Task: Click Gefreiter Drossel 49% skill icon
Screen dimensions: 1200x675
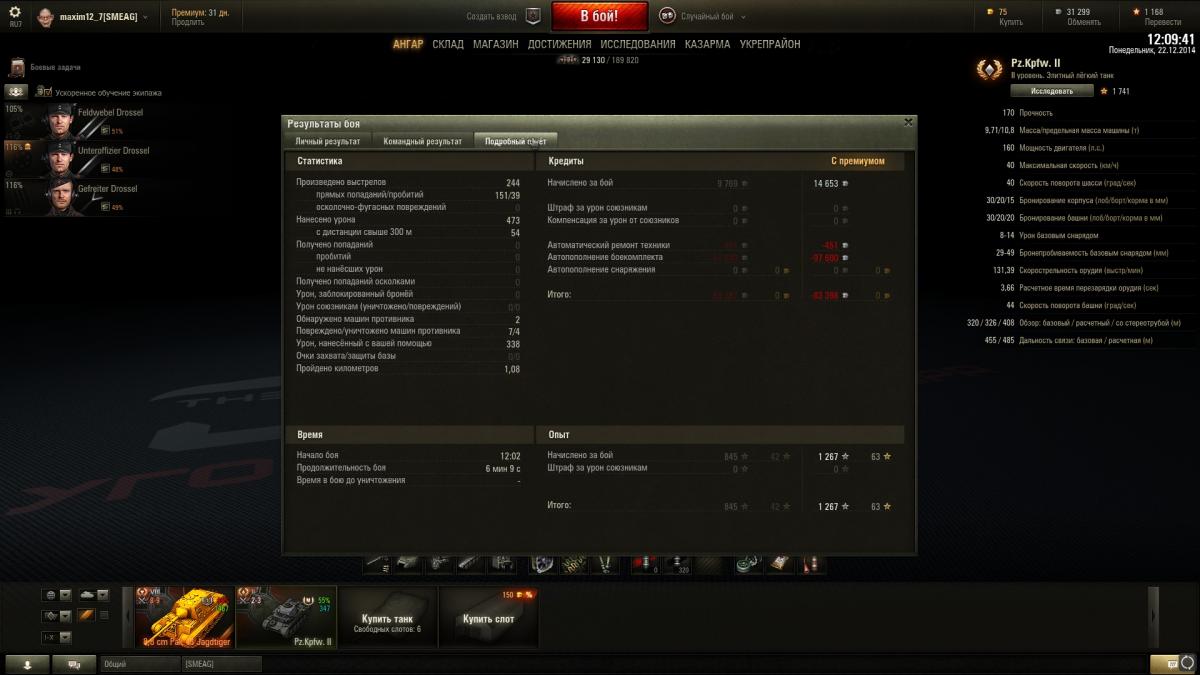Action: click(x=105, y=207)
